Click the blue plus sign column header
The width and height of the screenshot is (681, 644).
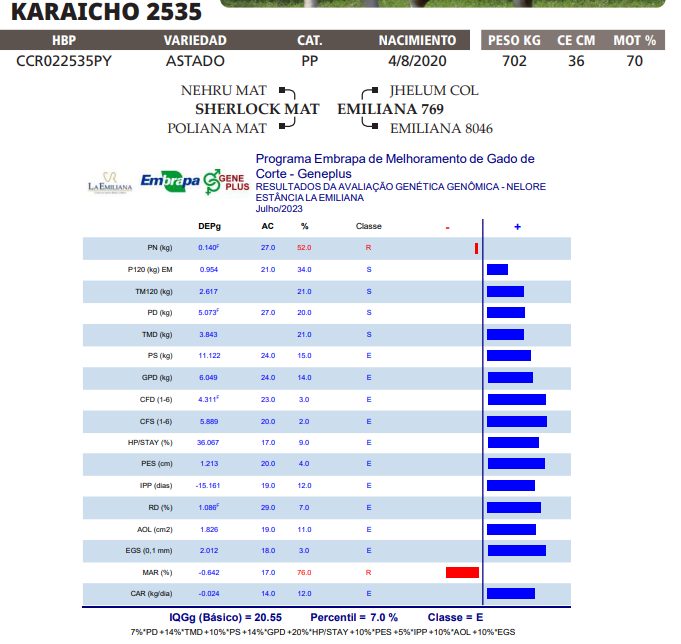(x=517, y=227)
